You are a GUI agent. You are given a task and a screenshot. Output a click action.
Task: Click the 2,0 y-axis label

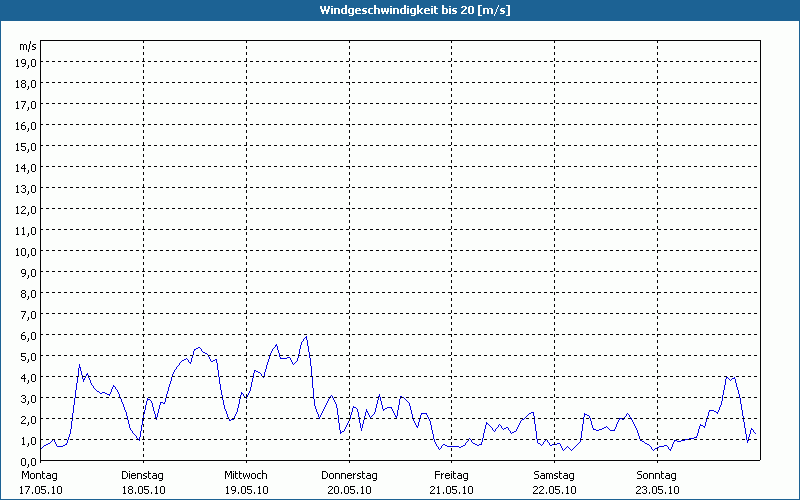pos(29,419)
